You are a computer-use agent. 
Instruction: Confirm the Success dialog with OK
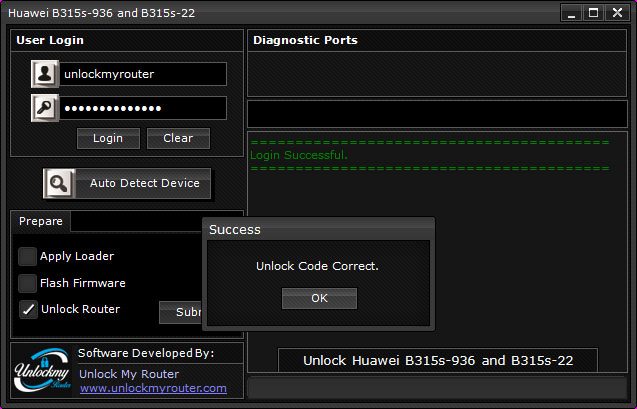319,299
